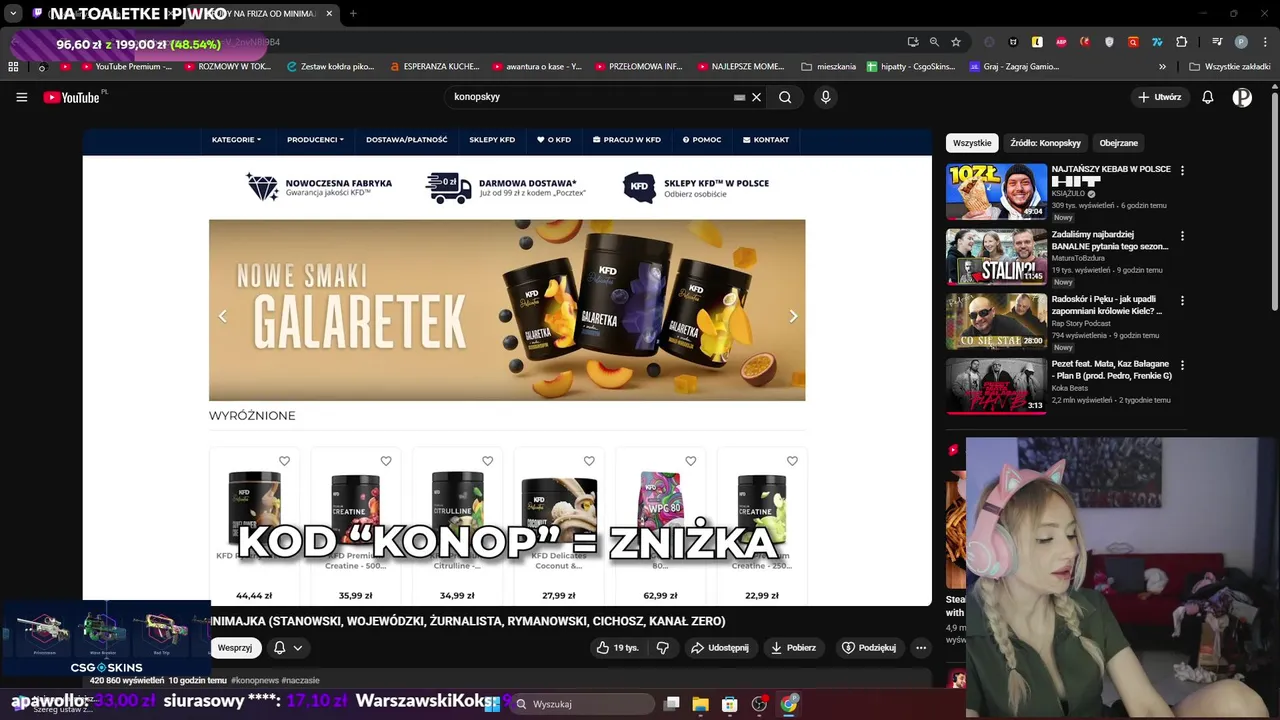The image size is (1280, 720).
Task: Open Task View on the taskbar
Action: tap(672, 704)
